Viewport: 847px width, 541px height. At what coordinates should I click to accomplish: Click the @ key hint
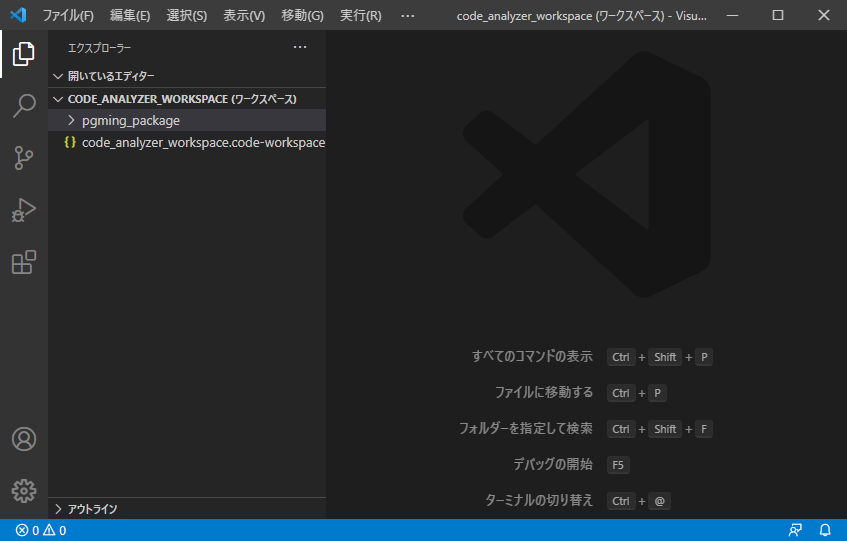(660, 501)
